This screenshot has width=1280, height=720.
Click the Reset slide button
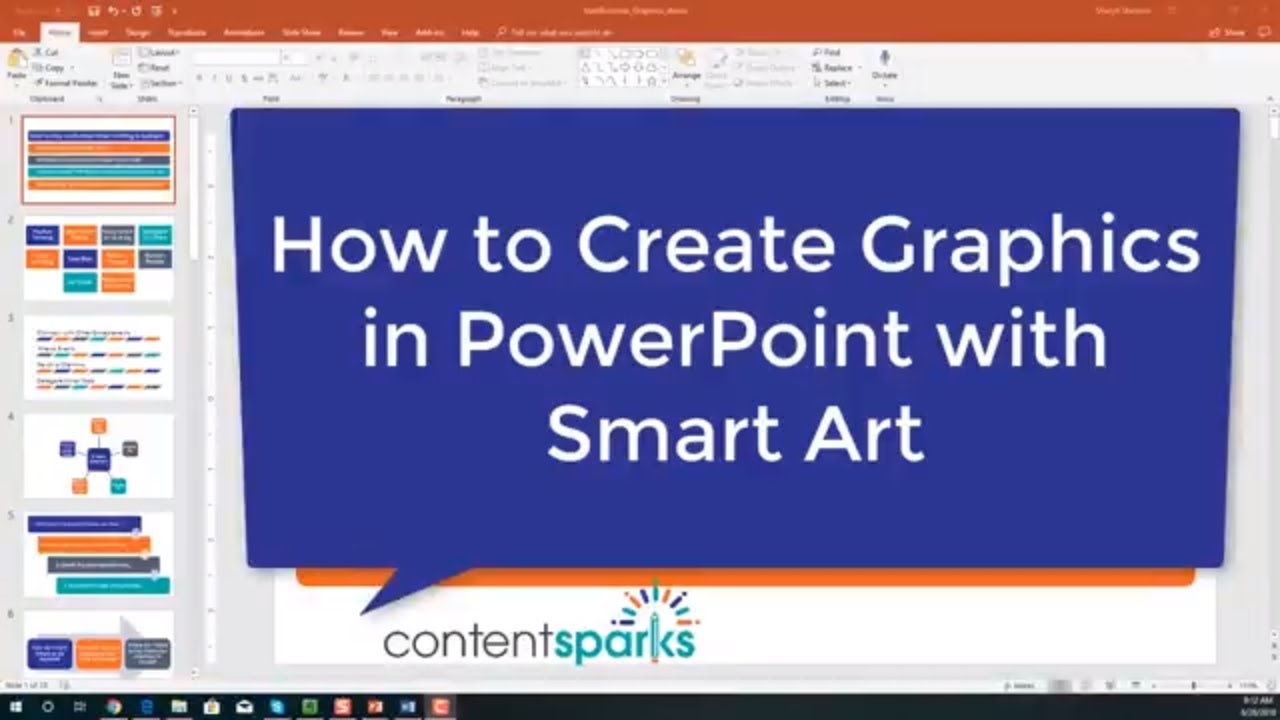tap(154, 67)
